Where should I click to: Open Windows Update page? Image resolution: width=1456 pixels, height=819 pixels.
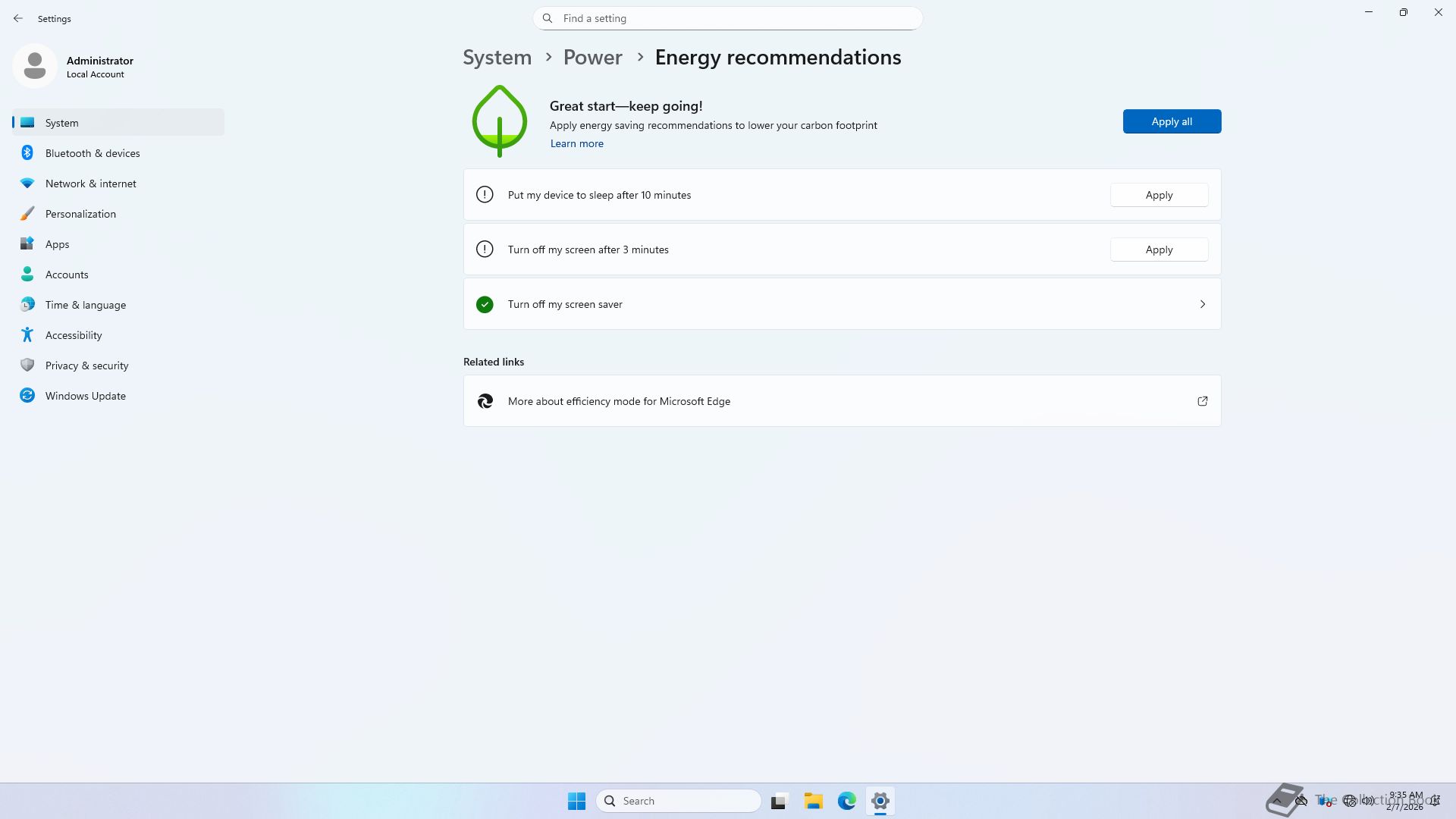(85, 396)
